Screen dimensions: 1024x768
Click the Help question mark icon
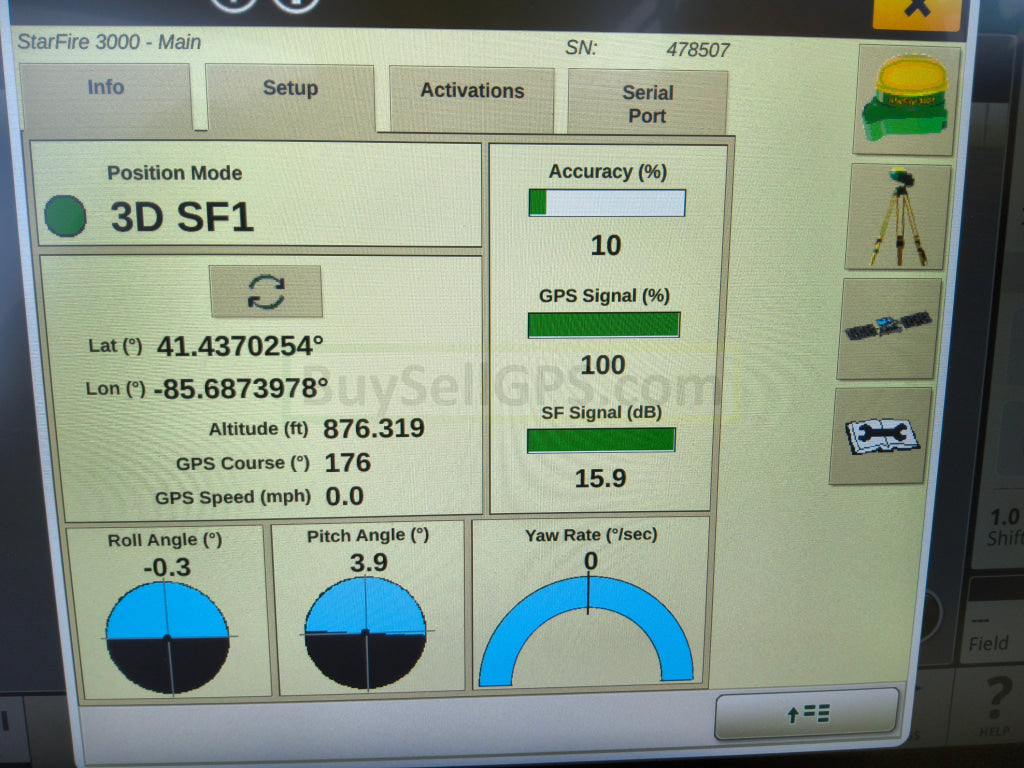[997, 697]
